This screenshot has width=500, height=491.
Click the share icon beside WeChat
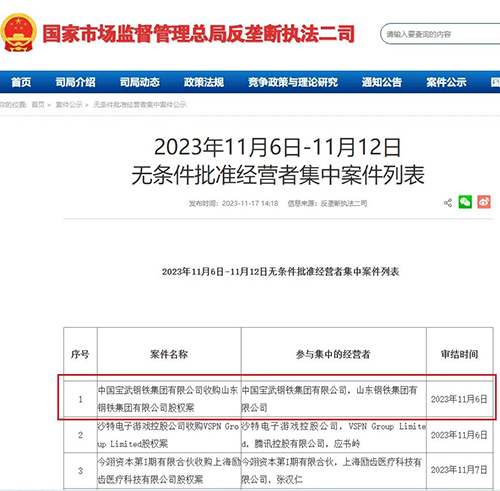click(448, 203)
